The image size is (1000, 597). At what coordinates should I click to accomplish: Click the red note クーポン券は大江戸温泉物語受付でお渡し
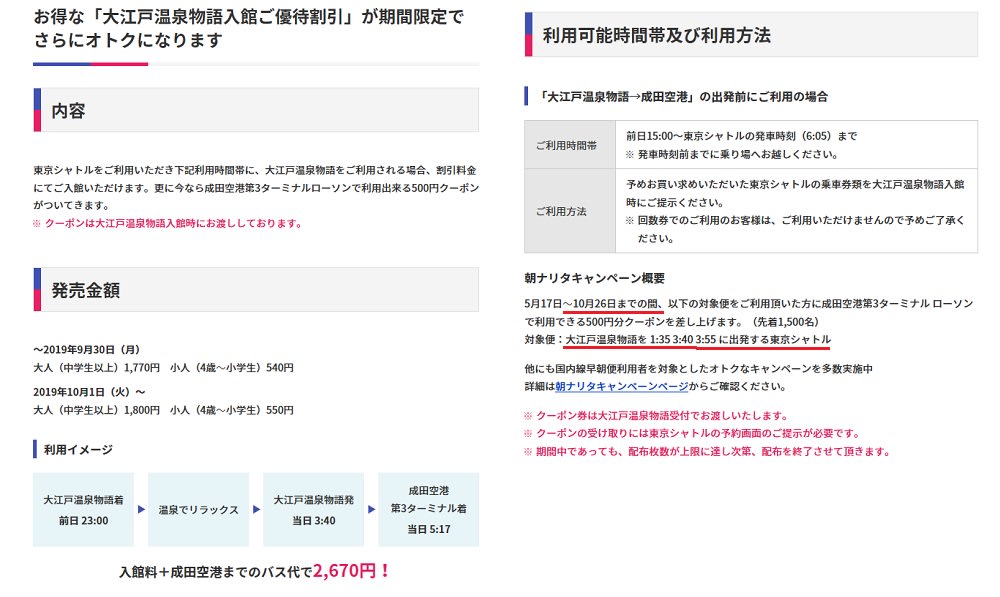tap(656, 416)
